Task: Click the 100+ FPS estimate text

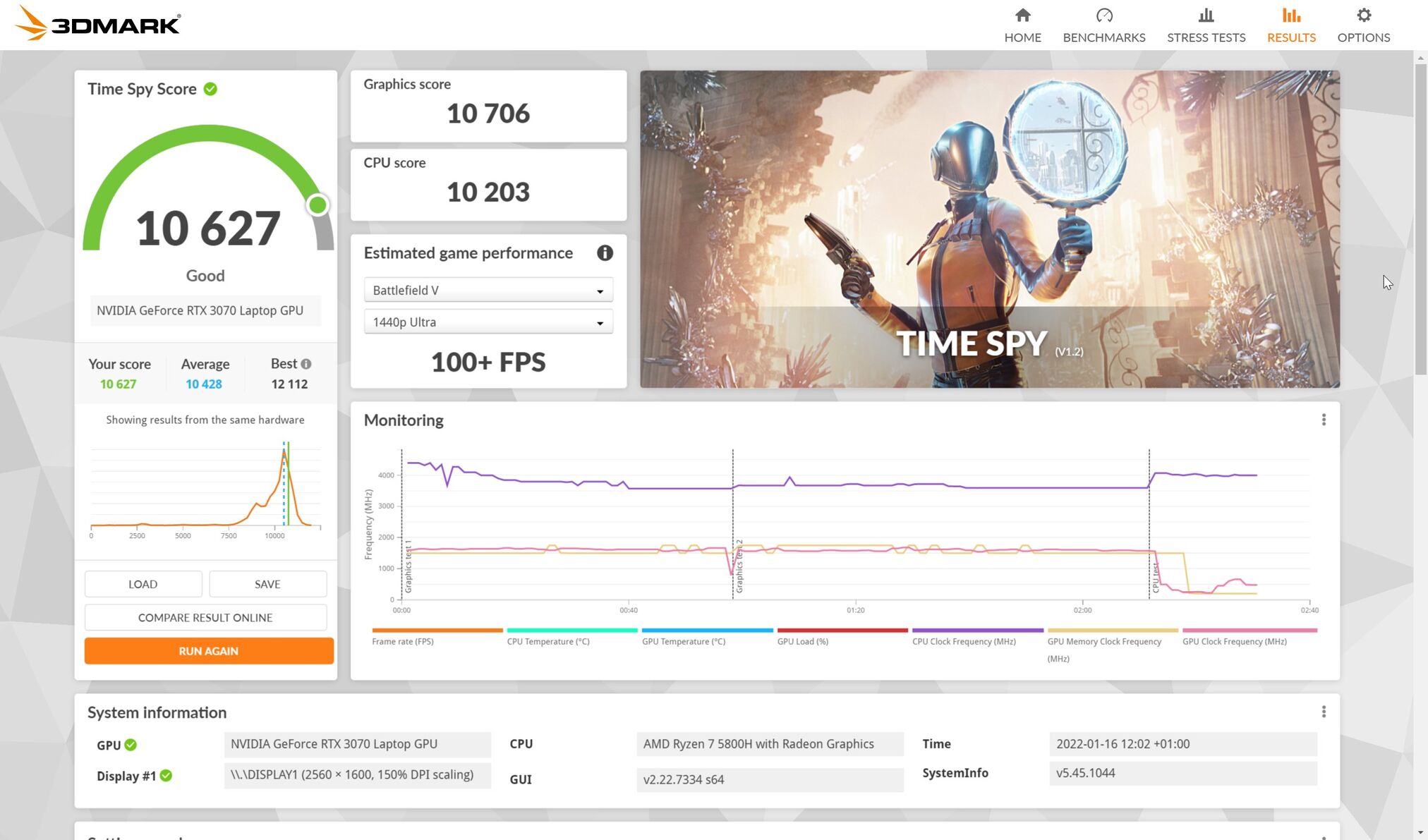Action: tap(488, 362)
